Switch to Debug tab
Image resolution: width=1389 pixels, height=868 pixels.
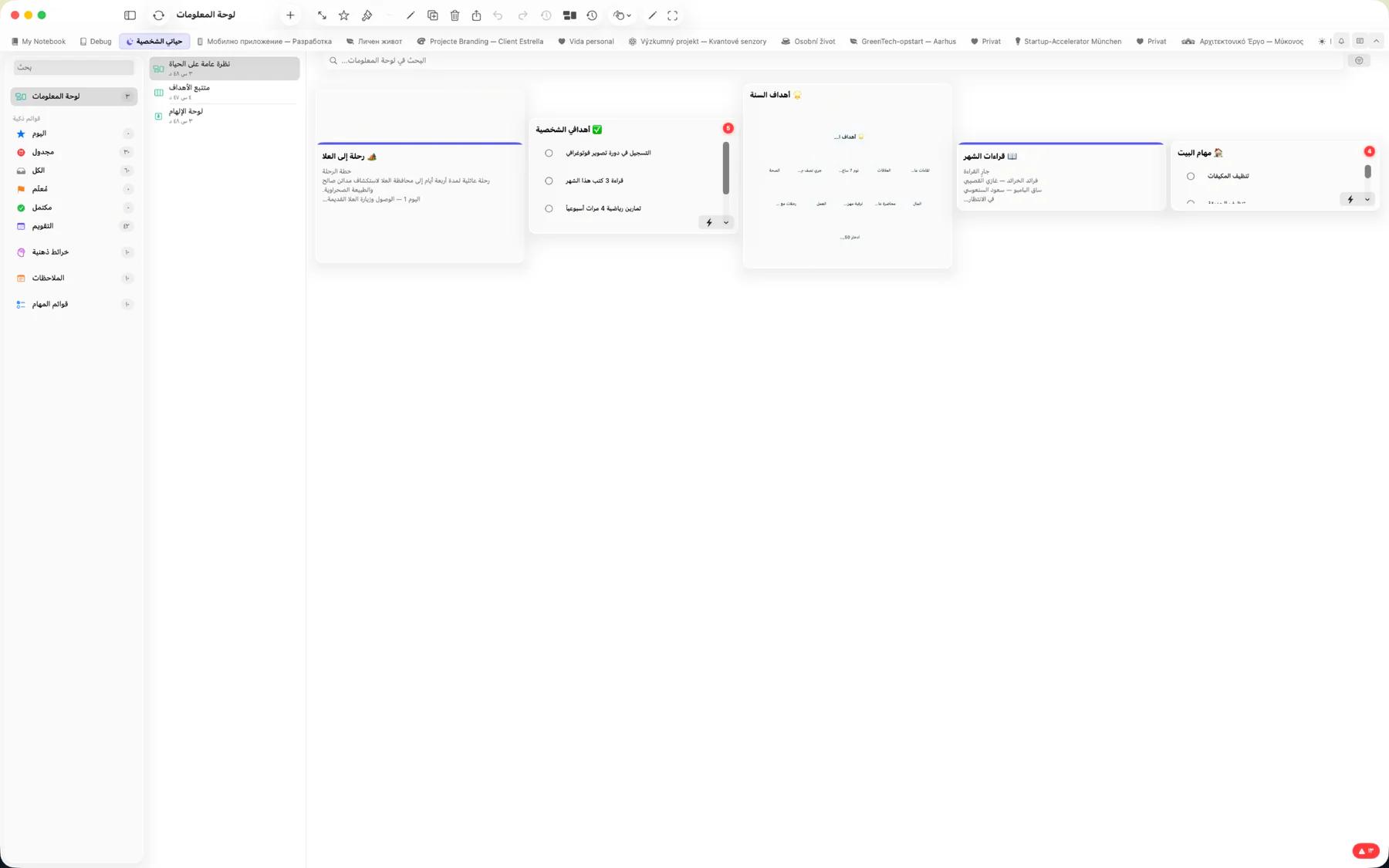tap(96, 42)
